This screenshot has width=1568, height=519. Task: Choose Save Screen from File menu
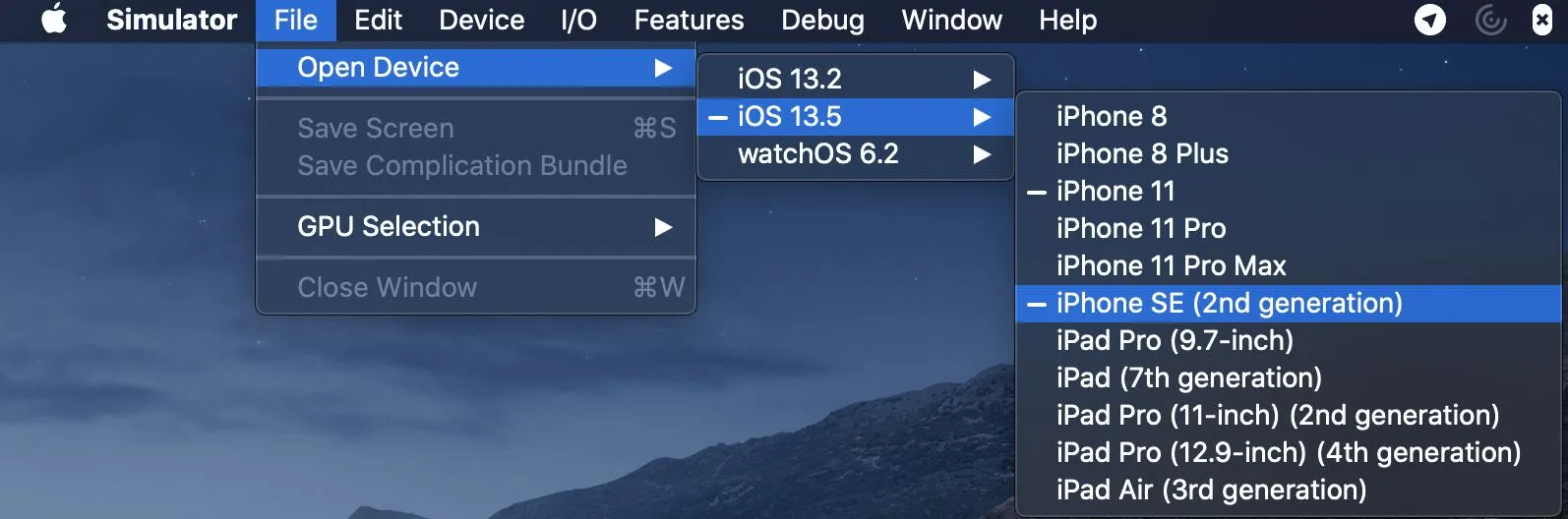coord(476,129)
